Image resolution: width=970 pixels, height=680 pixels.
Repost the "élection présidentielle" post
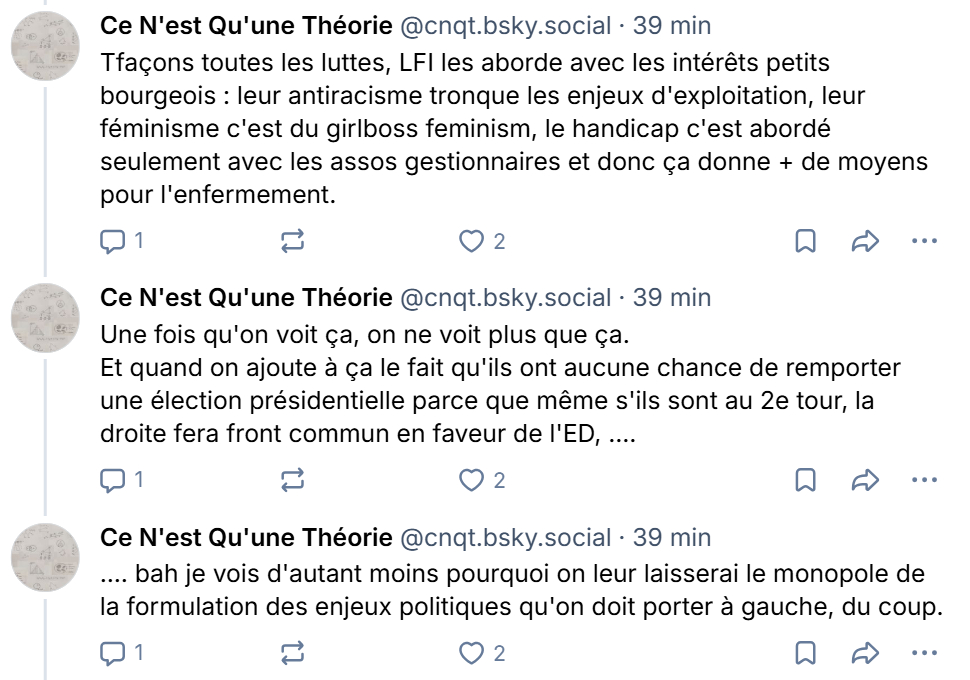coord(292,481)
